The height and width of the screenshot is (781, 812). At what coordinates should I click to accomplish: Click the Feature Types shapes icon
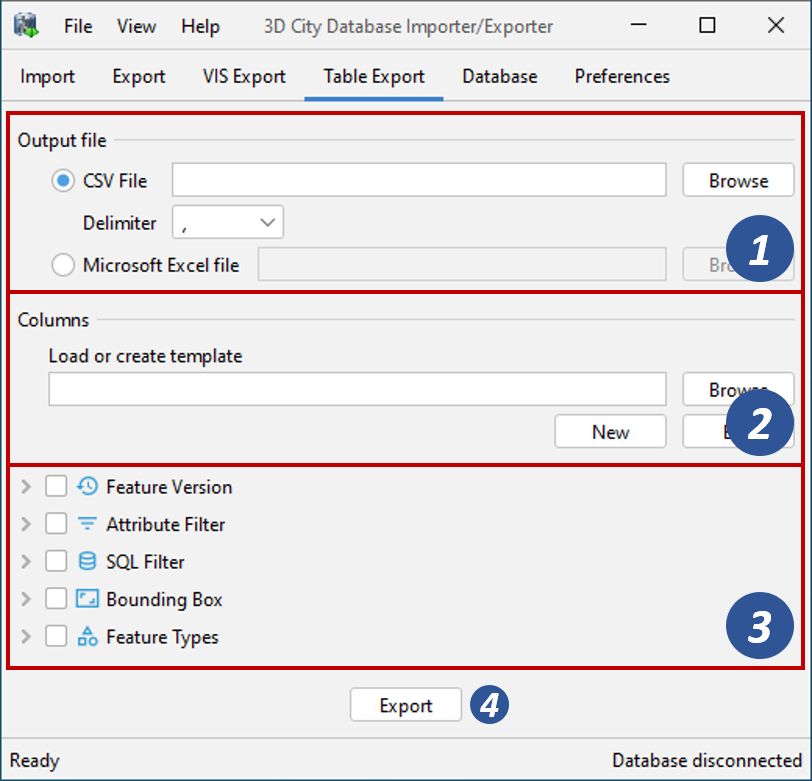87,636
